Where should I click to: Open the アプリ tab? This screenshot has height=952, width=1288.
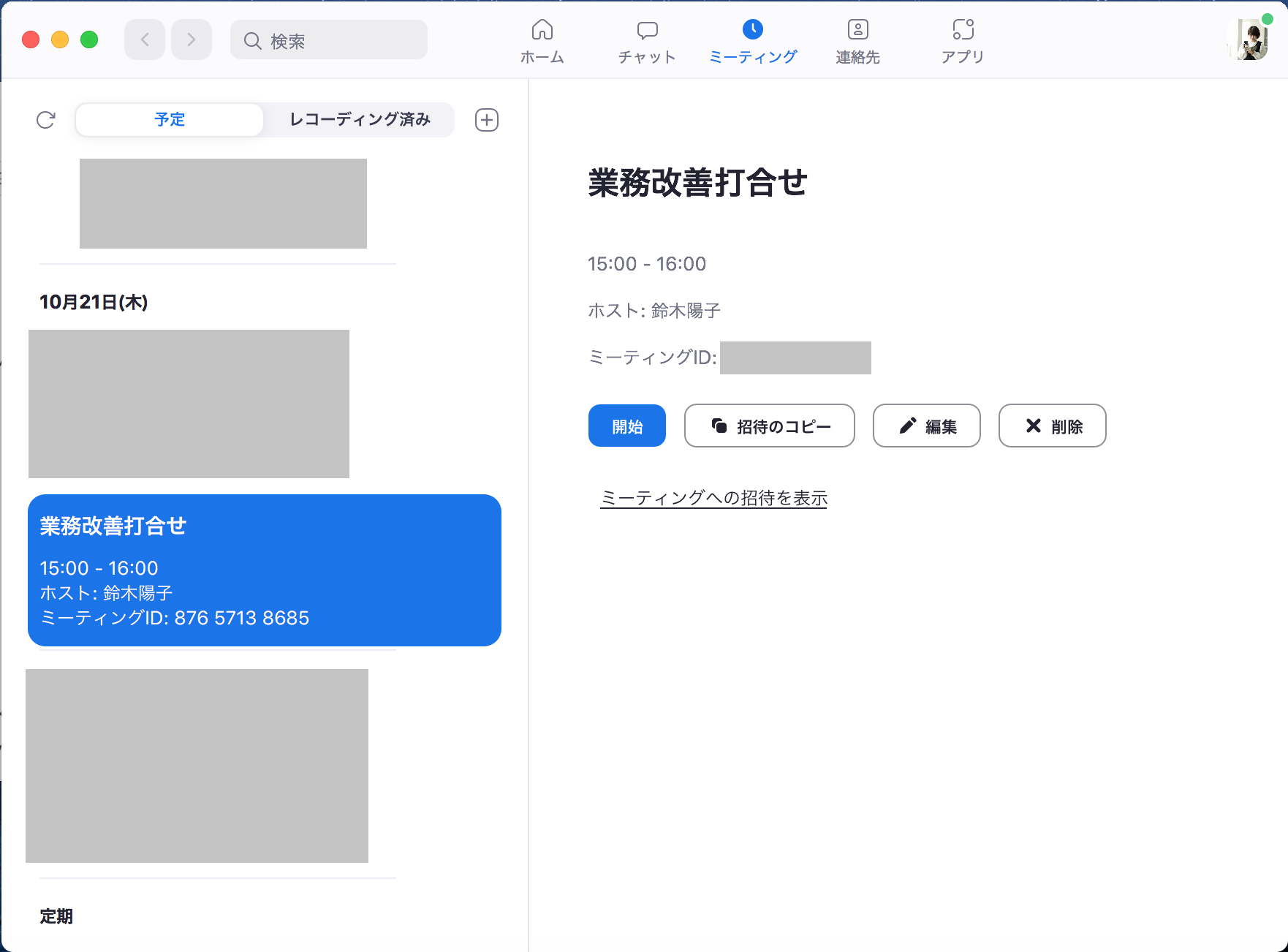tap(963, 41)
